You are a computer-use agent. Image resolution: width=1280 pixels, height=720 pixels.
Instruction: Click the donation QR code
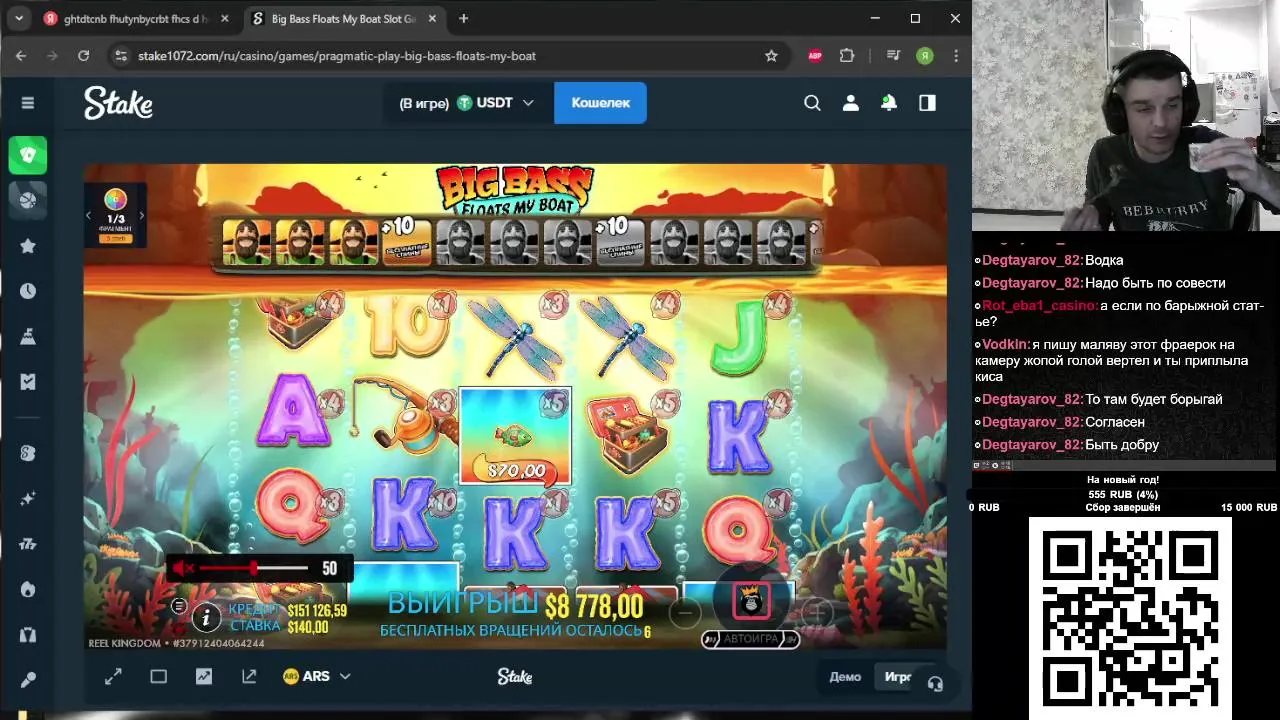point(1130,616)
